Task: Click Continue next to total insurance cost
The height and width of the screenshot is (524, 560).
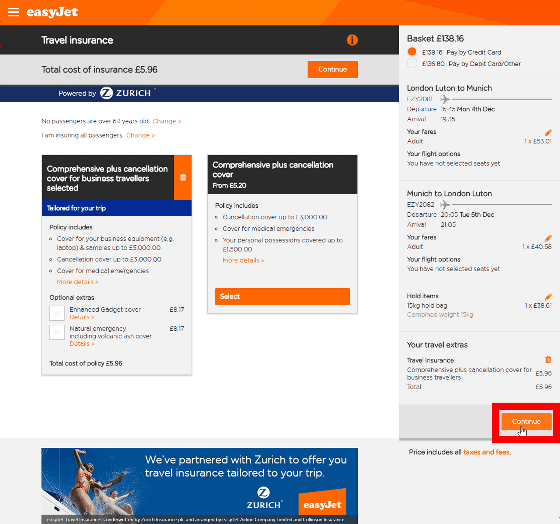Action: coord(332,69)
